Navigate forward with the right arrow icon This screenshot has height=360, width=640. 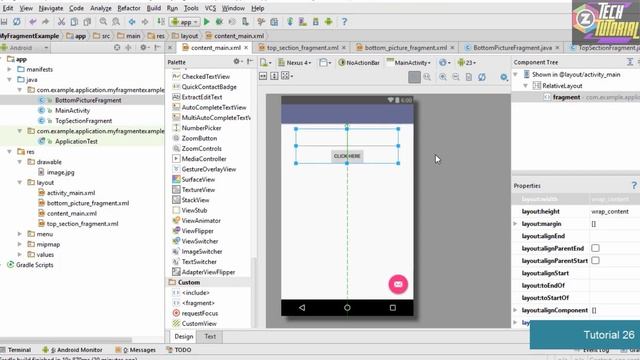tap(144, 22)
